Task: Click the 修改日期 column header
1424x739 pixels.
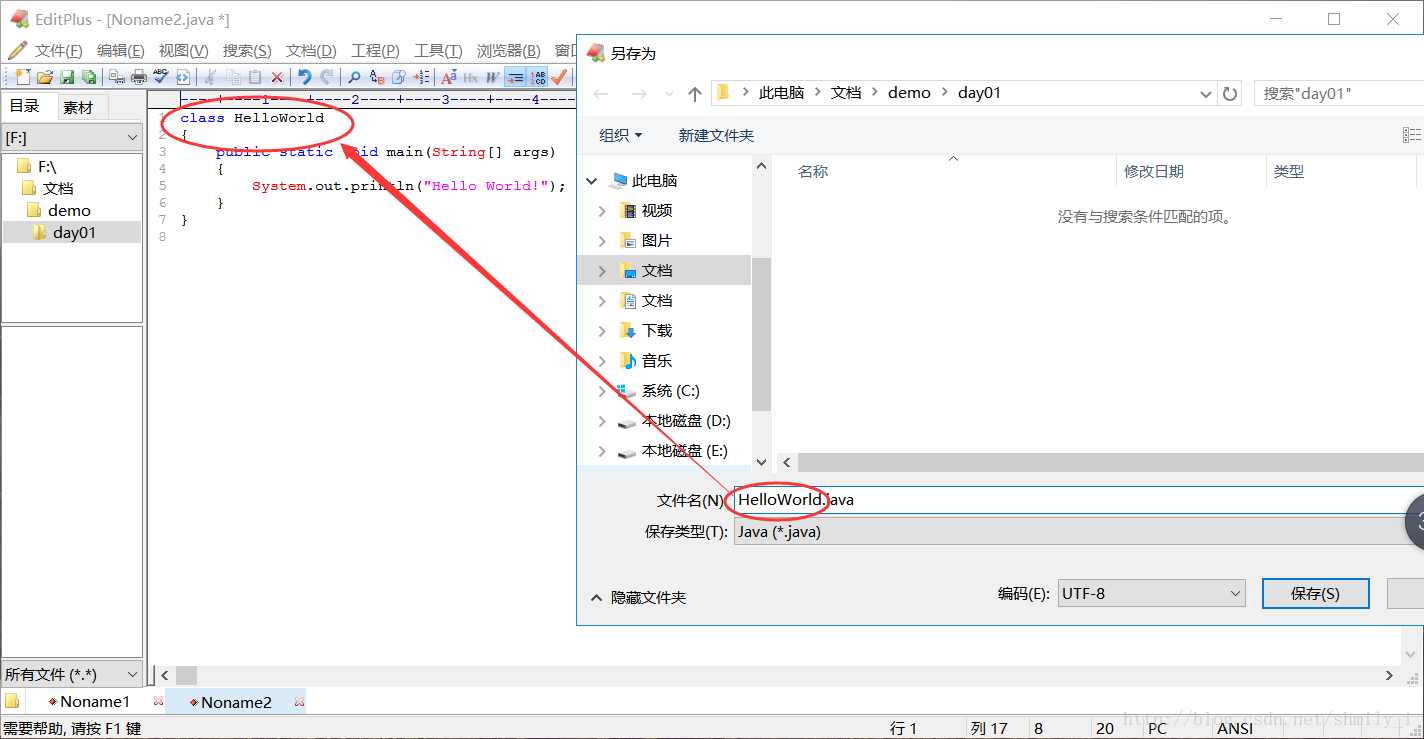Action: pos(1154,172)
